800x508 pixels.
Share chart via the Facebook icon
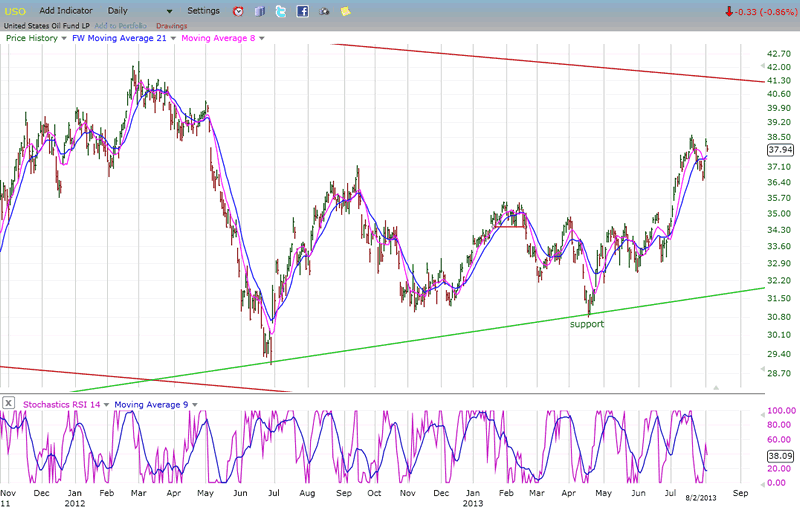[302, 11]
